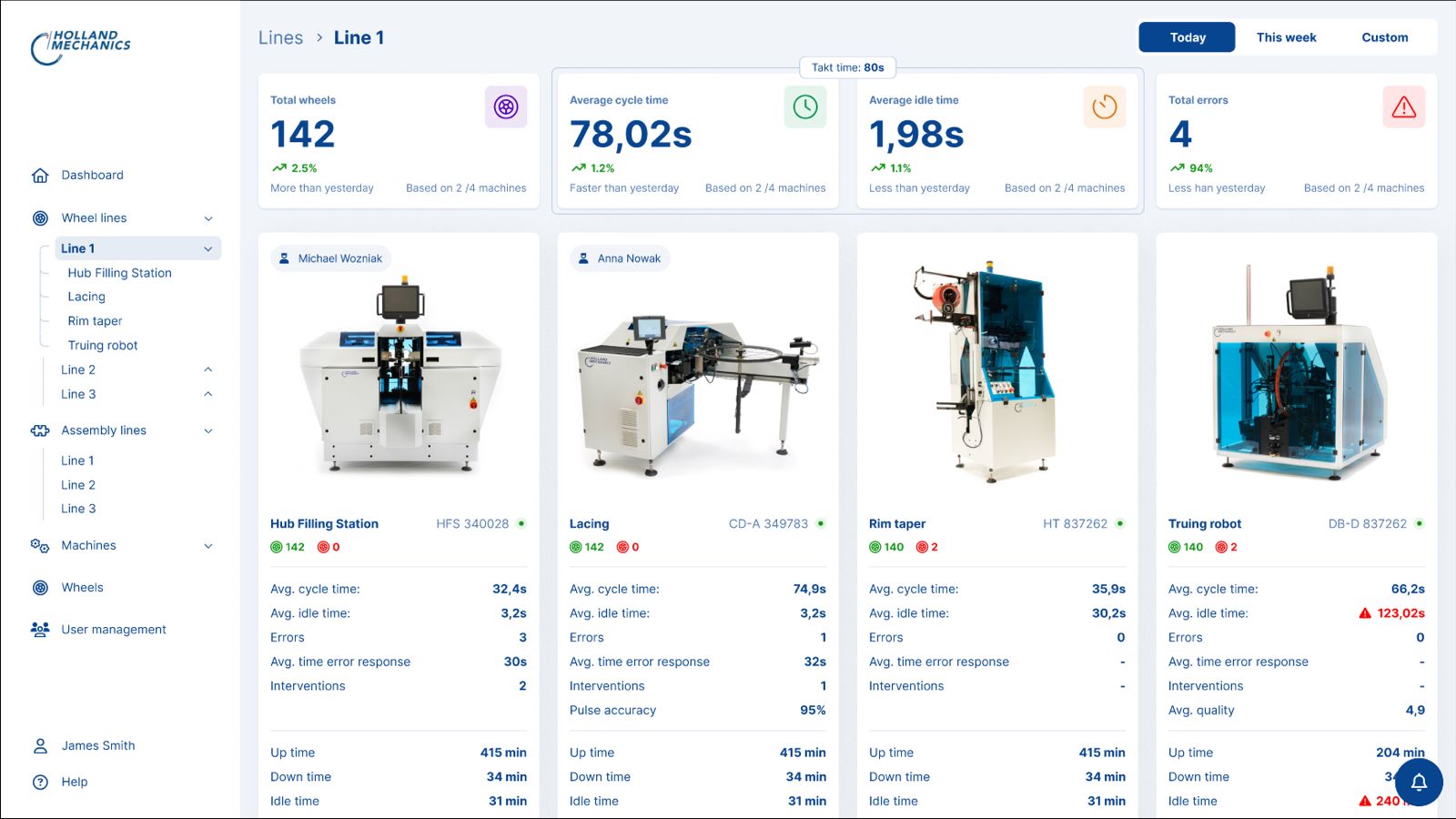Click the Help question mark icon
Image resolution: width=1456 pixels, height=819 pixels.
(40, 782)
